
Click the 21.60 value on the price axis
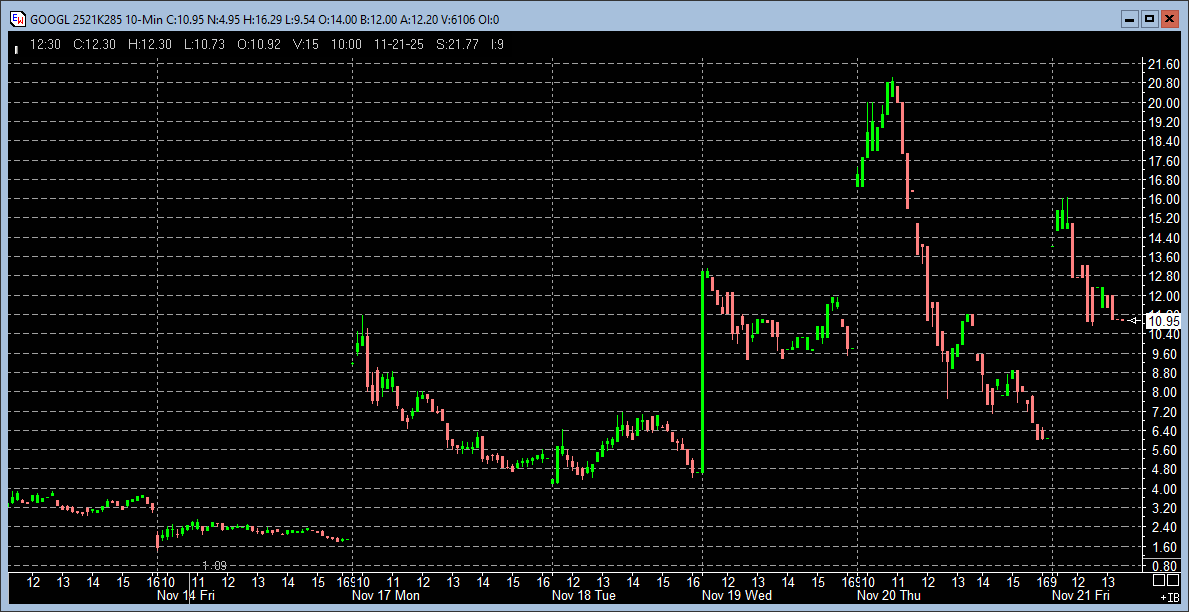1162,64
